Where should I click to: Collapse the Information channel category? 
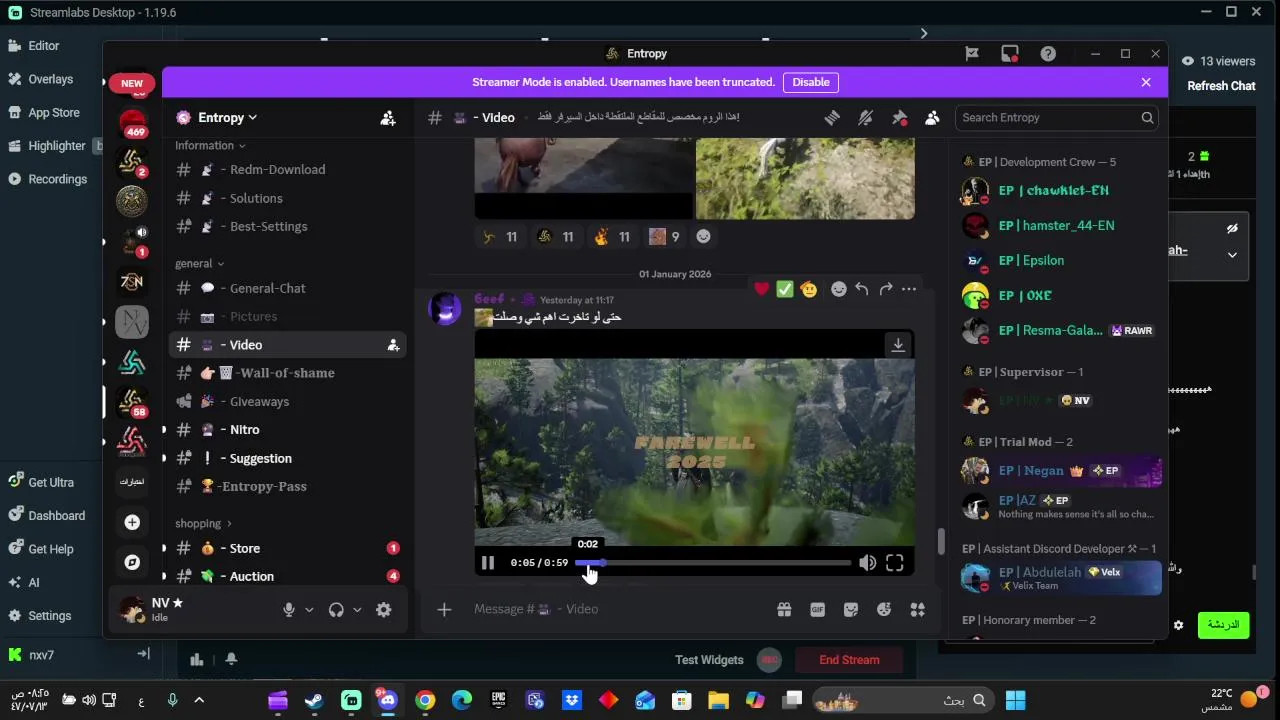[x=210, y=145]
